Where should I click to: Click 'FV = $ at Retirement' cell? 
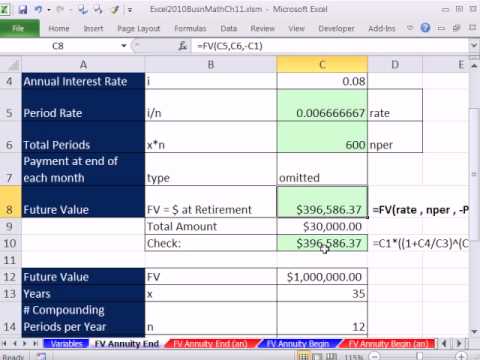[x=211, y=202]
